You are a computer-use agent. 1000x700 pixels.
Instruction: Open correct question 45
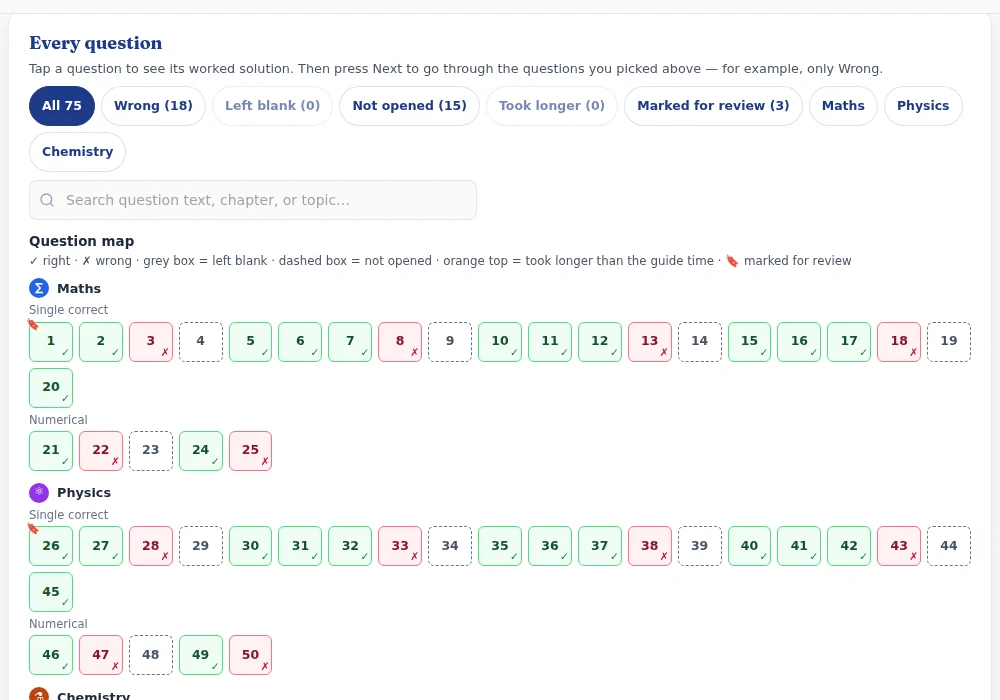click(51, 592)
